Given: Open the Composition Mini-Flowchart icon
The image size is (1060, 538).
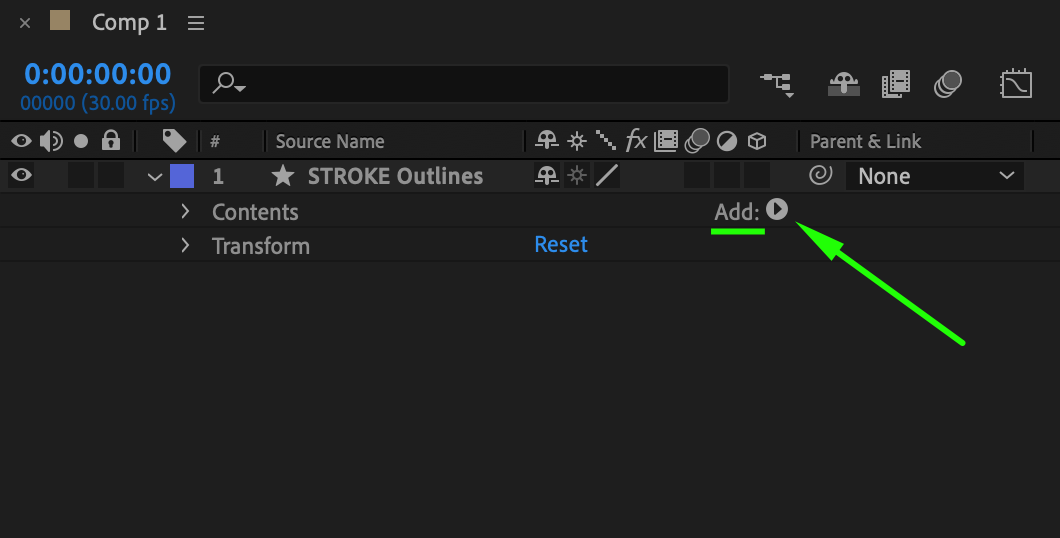Looking at the screenshot, I should [777, 84].
